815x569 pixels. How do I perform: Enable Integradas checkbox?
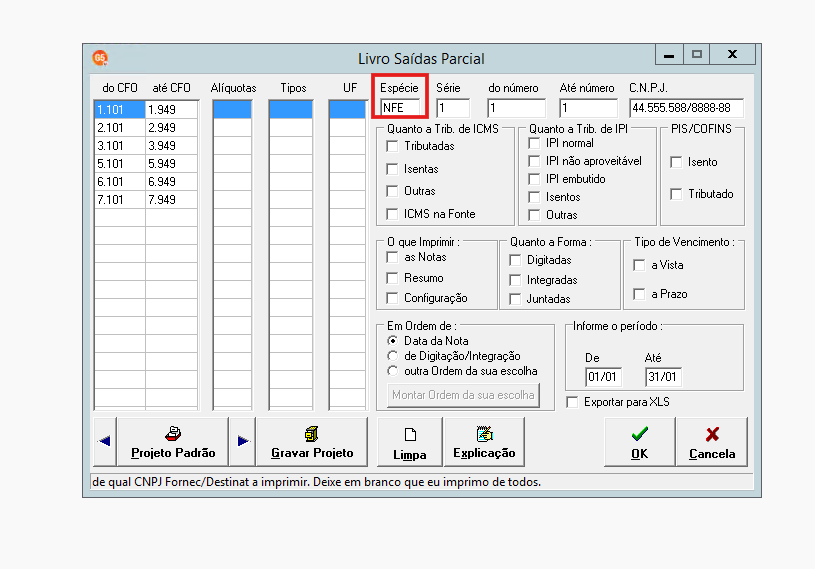515,281
